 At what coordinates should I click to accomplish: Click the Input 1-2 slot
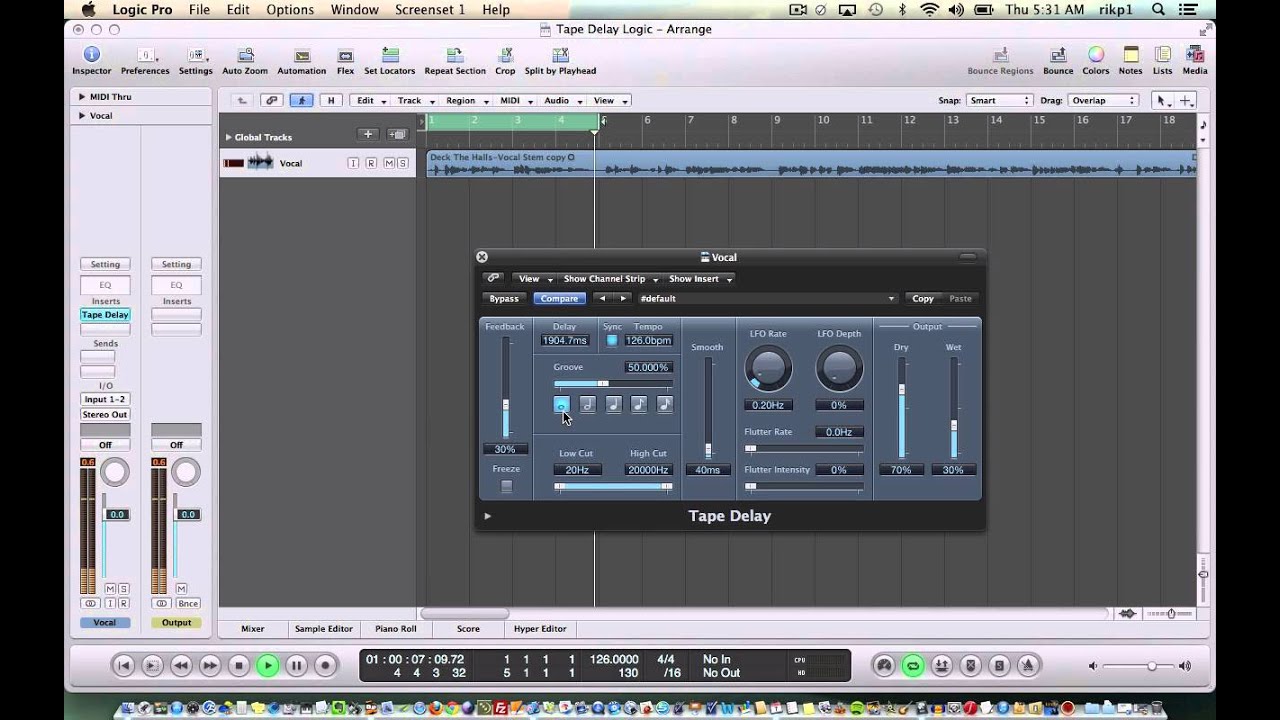pos(105,399)
